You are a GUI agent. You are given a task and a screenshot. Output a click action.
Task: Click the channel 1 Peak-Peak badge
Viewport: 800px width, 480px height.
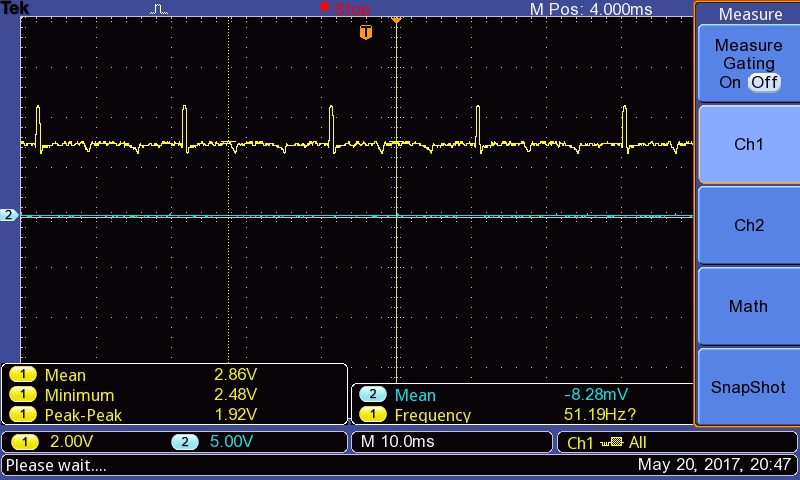[23, 415]
